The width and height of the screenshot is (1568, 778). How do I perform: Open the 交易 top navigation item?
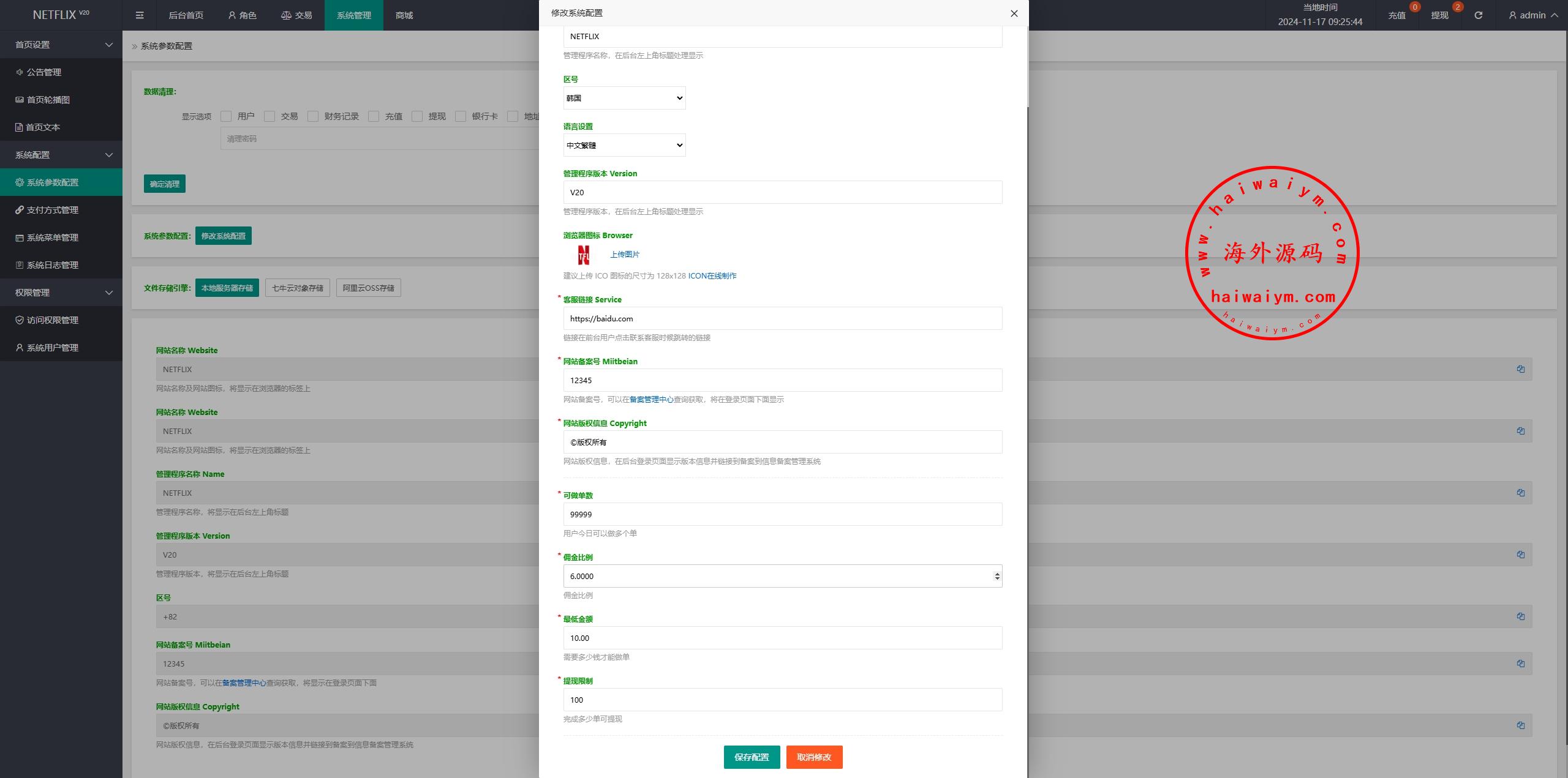coord(297,15)
